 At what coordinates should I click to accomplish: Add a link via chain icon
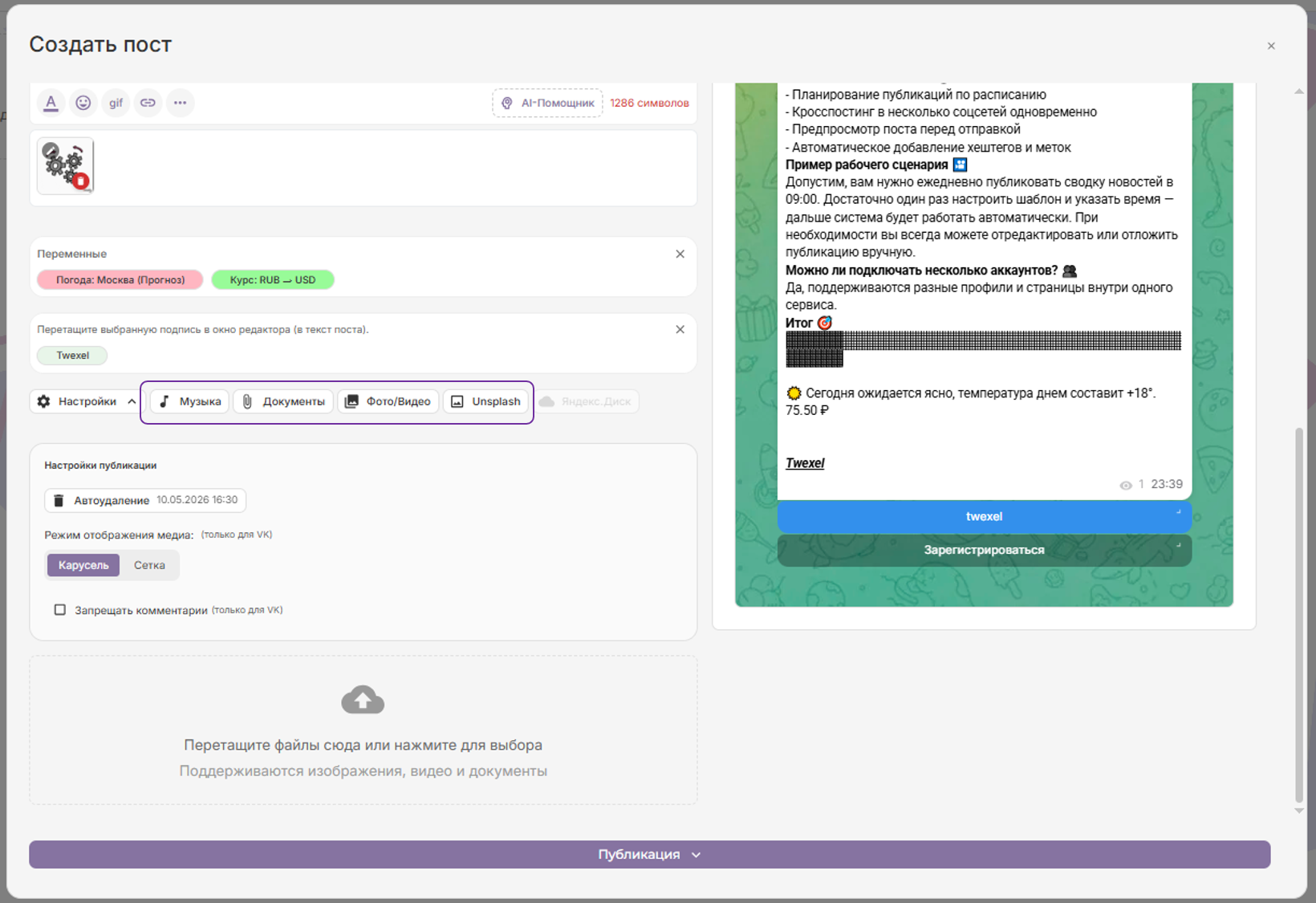[x=148, y=103]
